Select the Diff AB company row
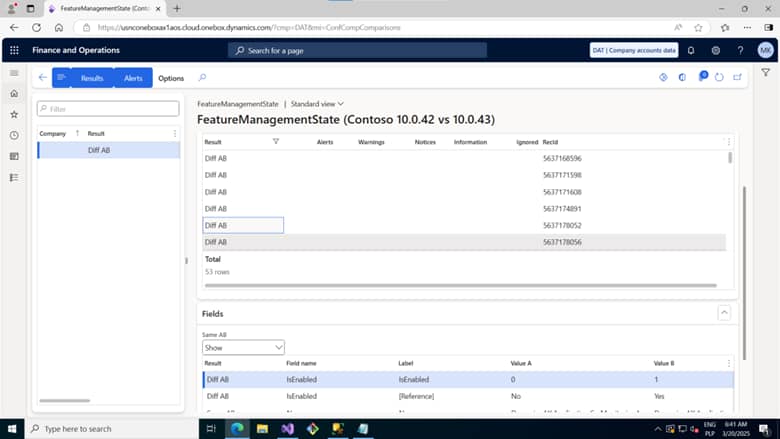This screenshot has width=780, height=439. pos(109,150)
